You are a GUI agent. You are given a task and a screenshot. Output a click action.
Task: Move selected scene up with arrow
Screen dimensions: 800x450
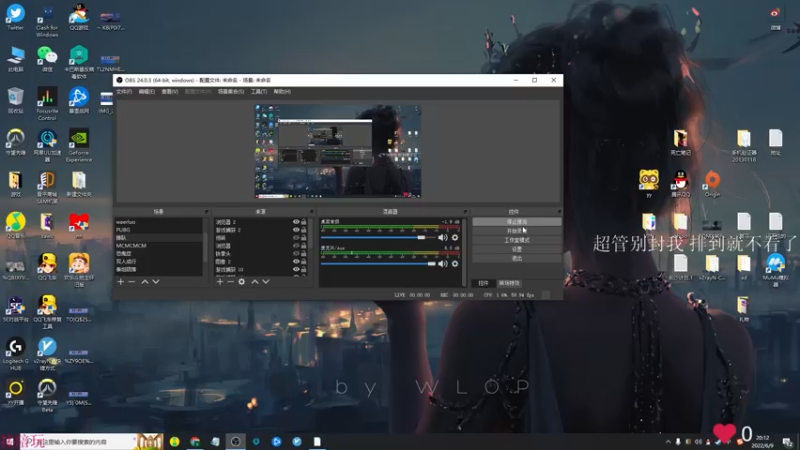[144, 282]
